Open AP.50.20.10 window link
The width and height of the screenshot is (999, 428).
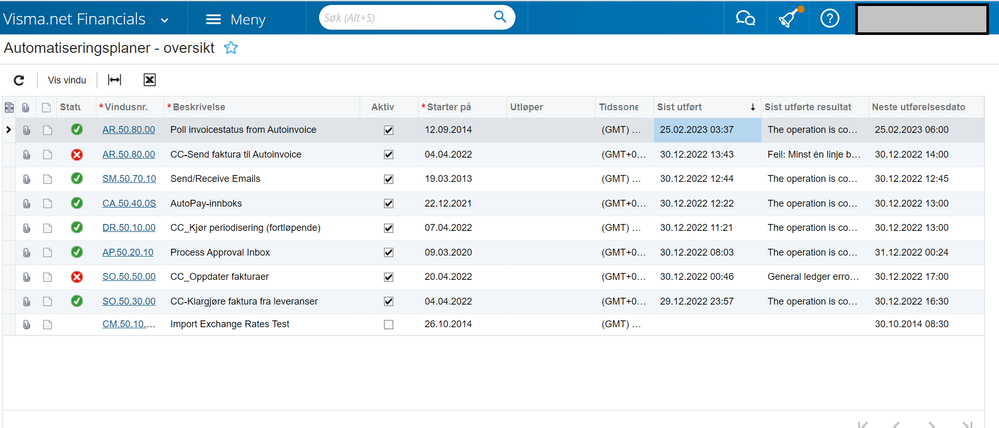(128, 252)
